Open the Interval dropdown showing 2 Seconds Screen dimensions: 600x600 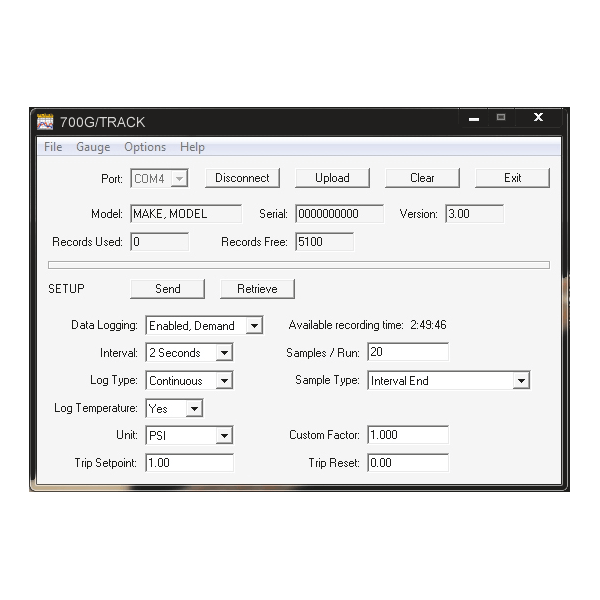pyautogui.click(x=189, y=352)
